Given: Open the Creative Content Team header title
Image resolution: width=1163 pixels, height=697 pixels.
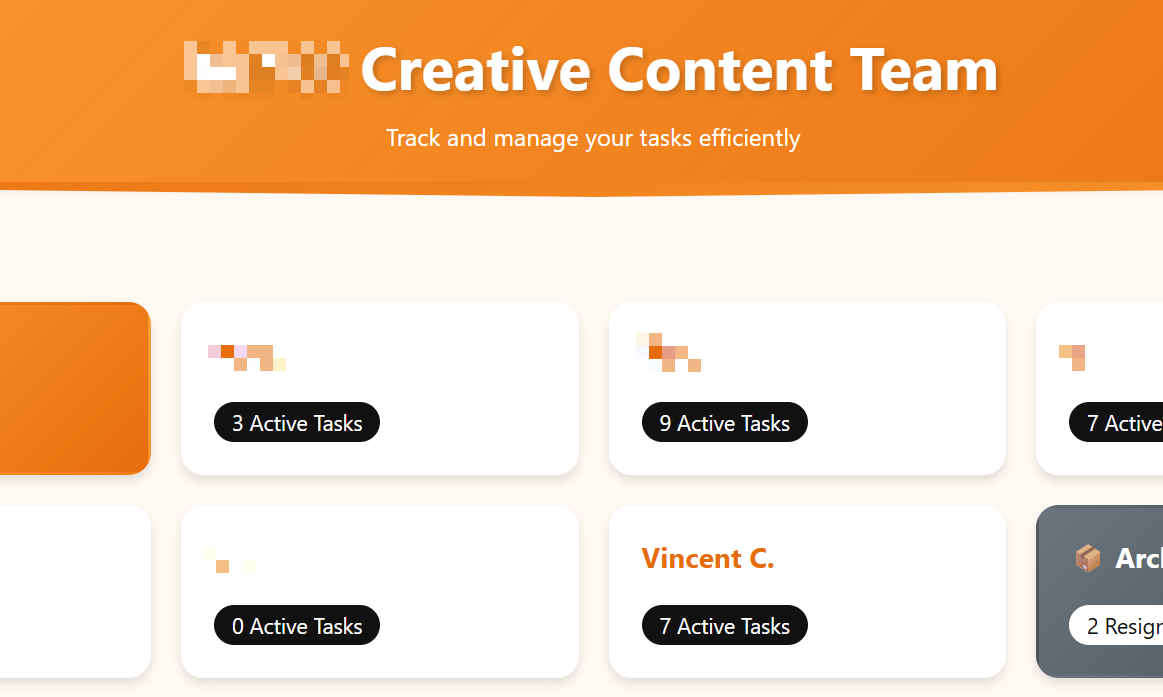Looking at the screenshot, I should tap(680, 70).
